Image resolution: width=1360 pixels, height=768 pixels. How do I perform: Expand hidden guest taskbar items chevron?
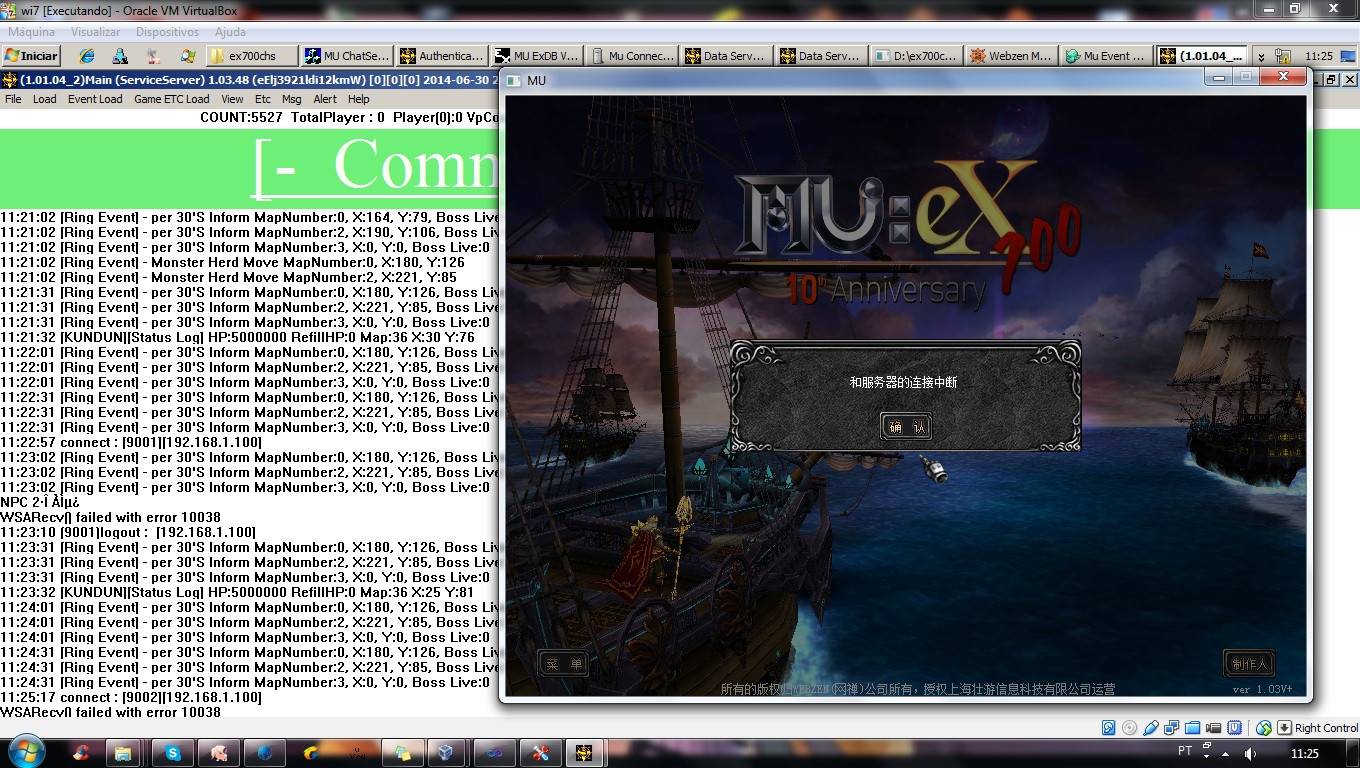click(x=1261, y=57)
